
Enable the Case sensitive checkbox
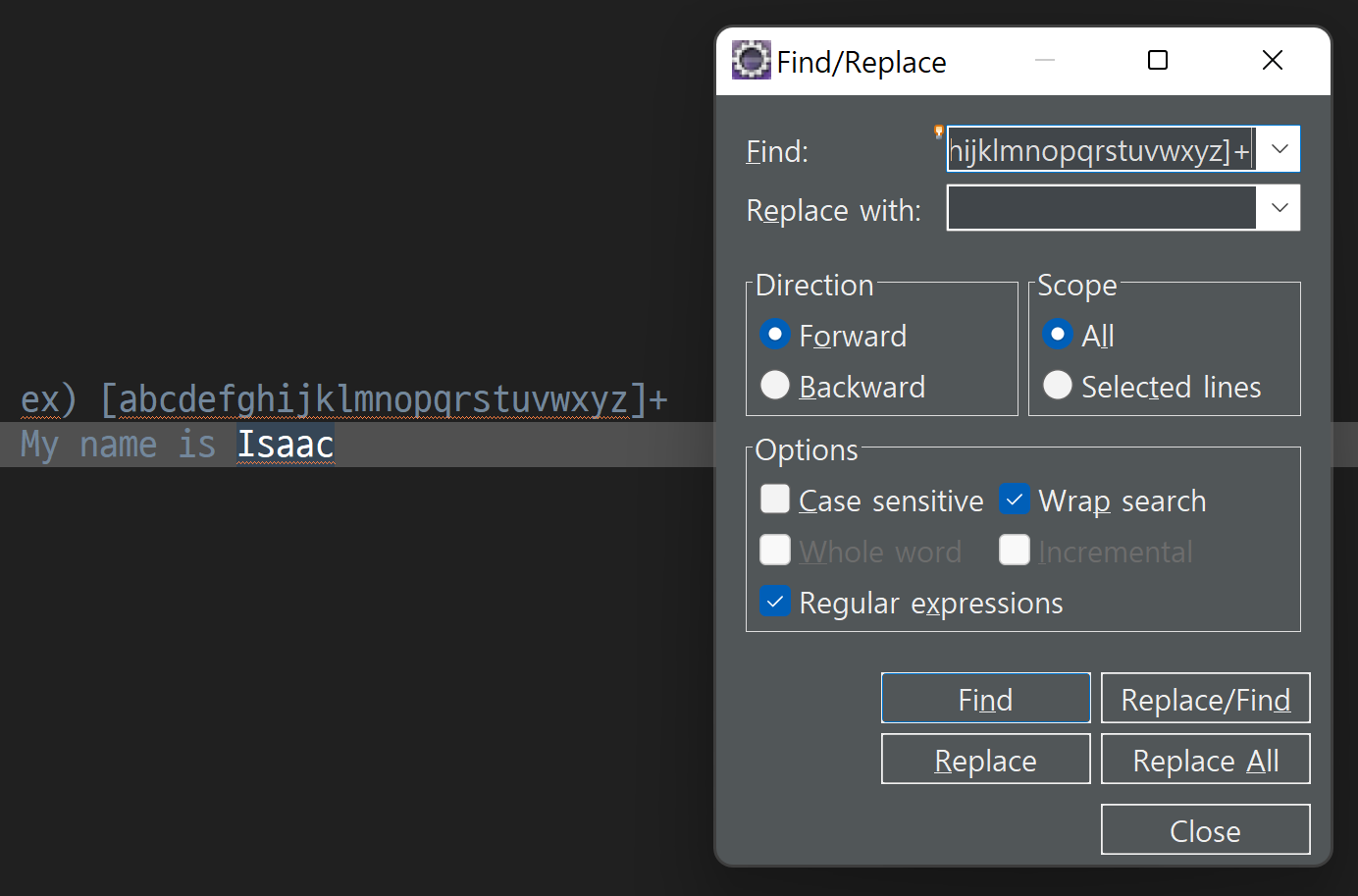point(775,500)
